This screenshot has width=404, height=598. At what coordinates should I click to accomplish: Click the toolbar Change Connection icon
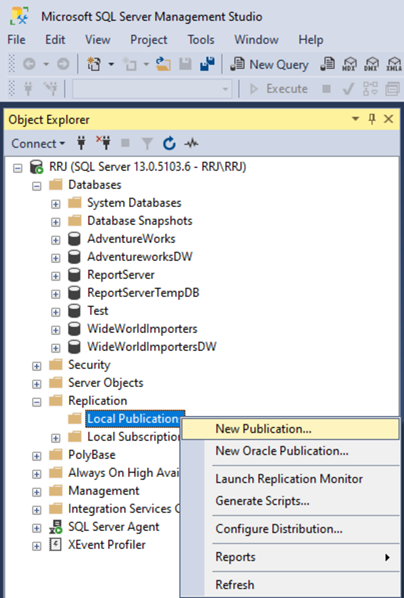[x=50, y=89]
